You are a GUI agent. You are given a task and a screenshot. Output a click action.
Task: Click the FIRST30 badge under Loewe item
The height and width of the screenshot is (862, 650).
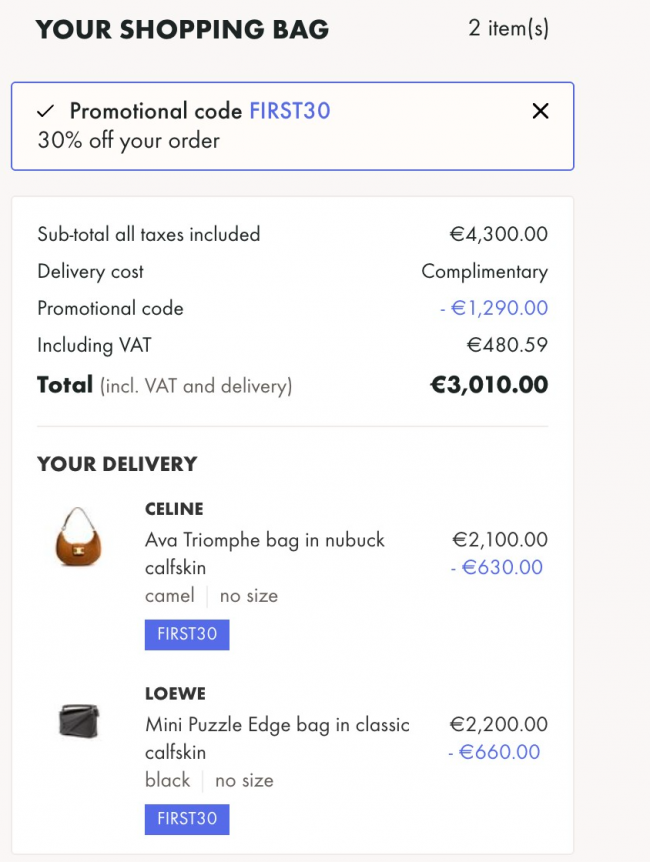[x=187, y=819]
